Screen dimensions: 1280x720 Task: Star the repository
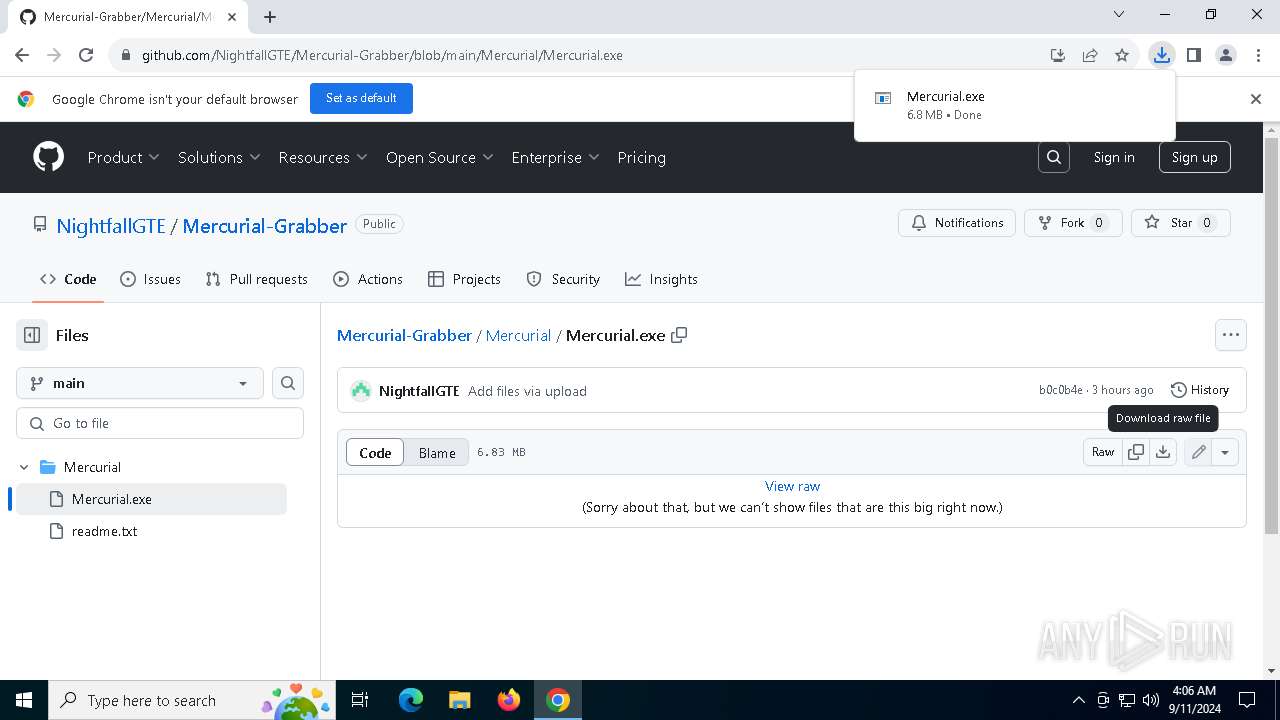[1180, 223]
